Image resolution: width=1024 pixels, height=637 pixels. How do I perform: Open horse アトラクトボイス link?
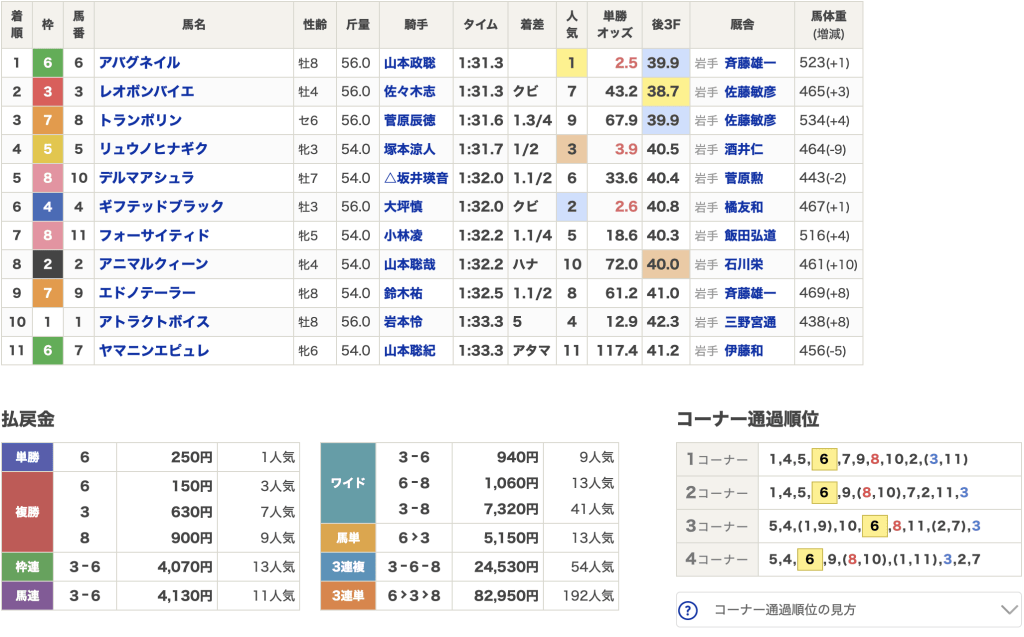(154, 321)
